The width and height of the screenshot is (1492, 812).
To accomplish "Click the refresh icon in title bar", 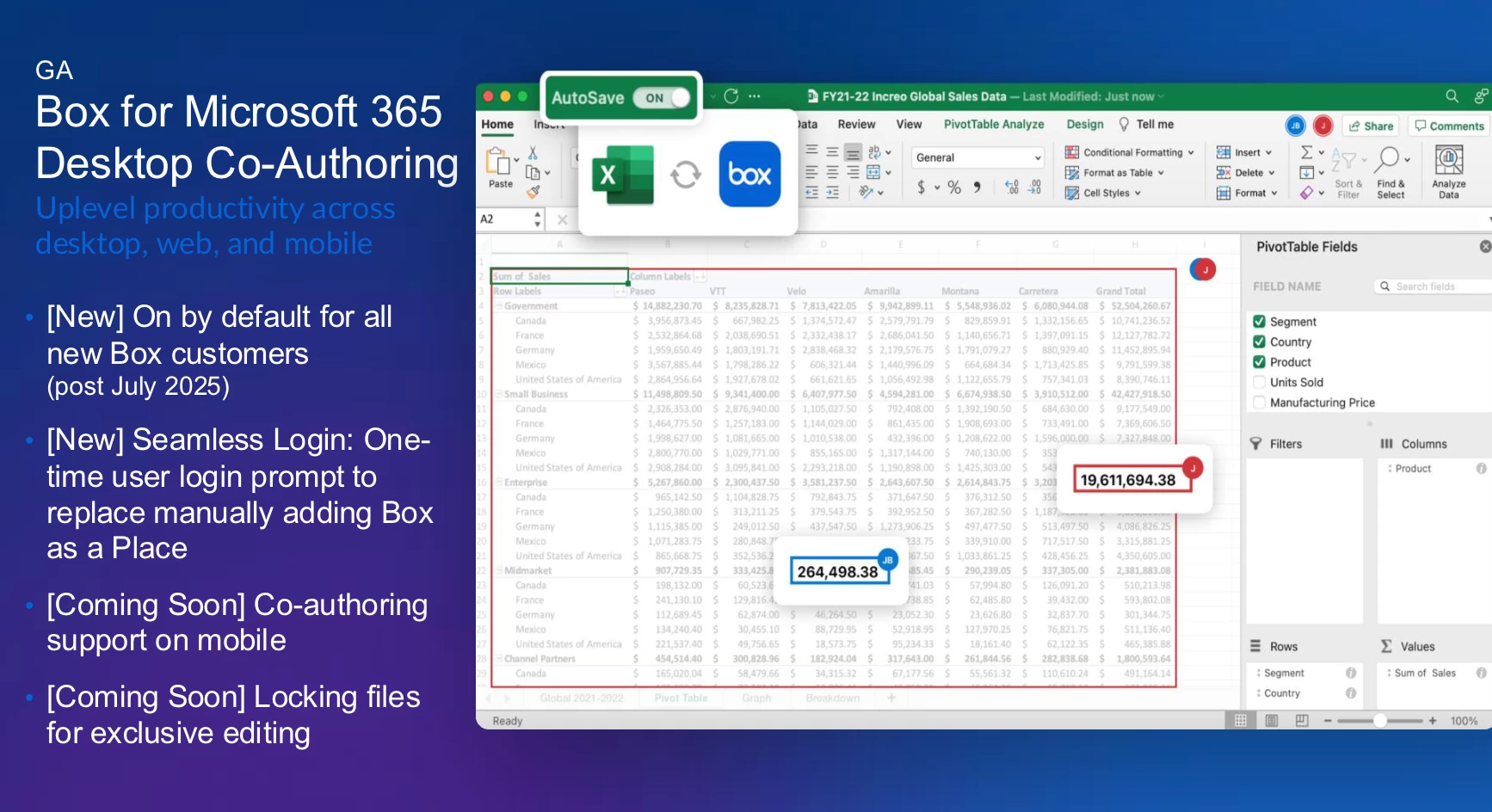I will (x=731, y=96).
